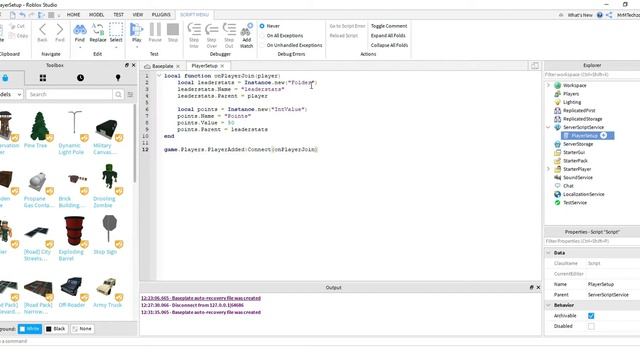
Task: Set Toolbox background to None
Action: point(82,329)
